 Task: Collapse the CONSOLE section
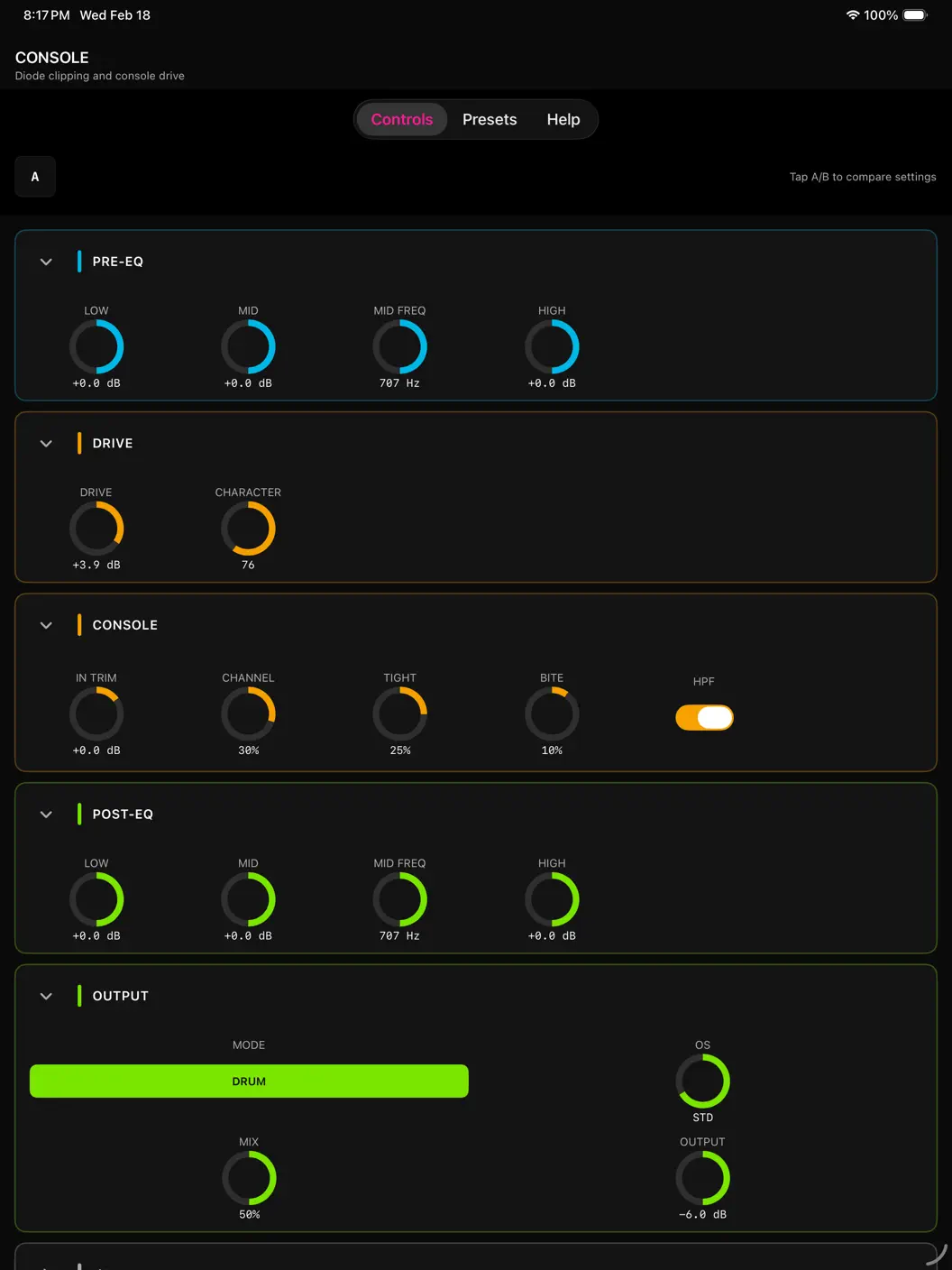(46, 625)
